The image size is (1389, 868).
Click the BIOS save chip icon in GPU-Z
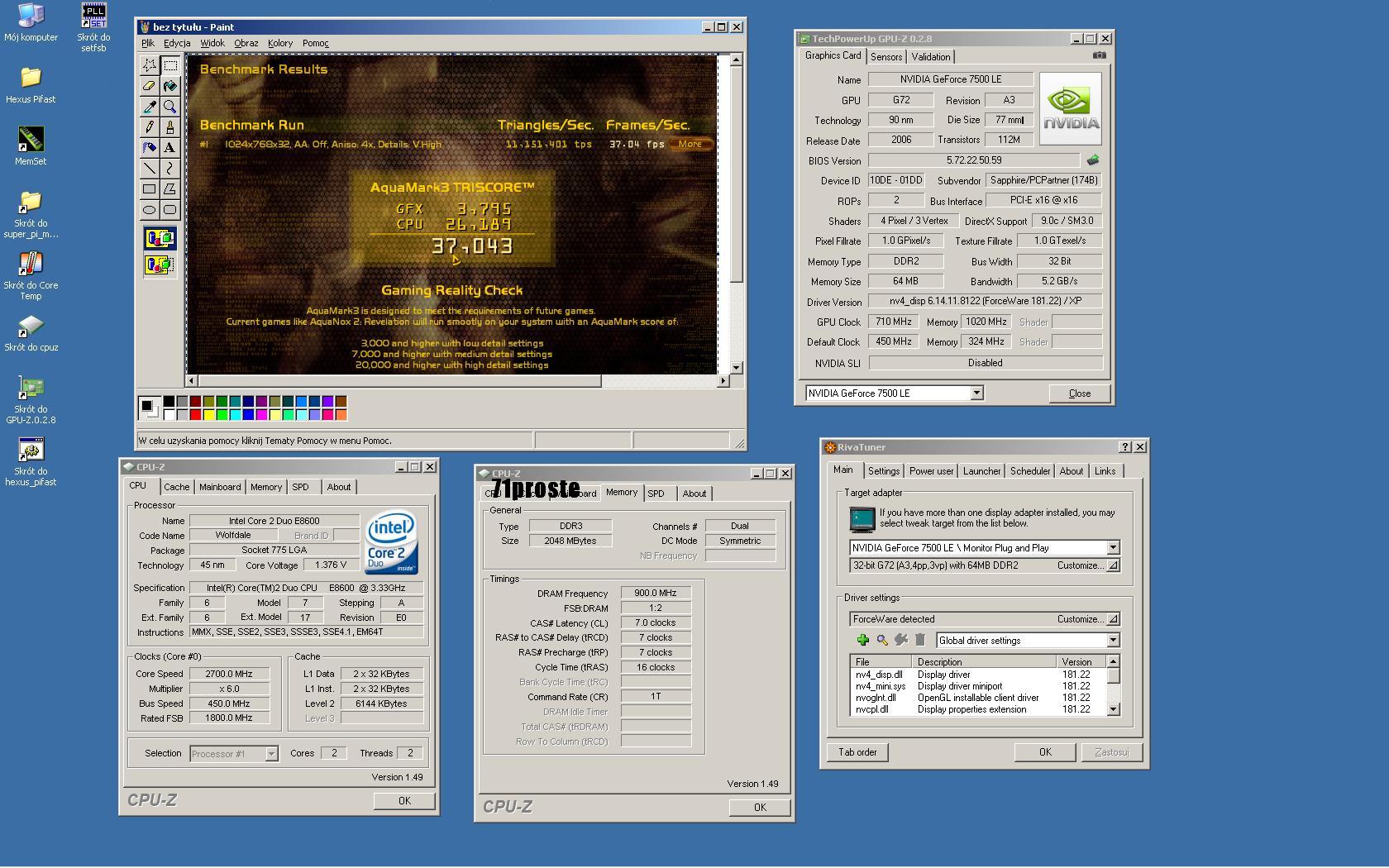tap(1093, 160)
